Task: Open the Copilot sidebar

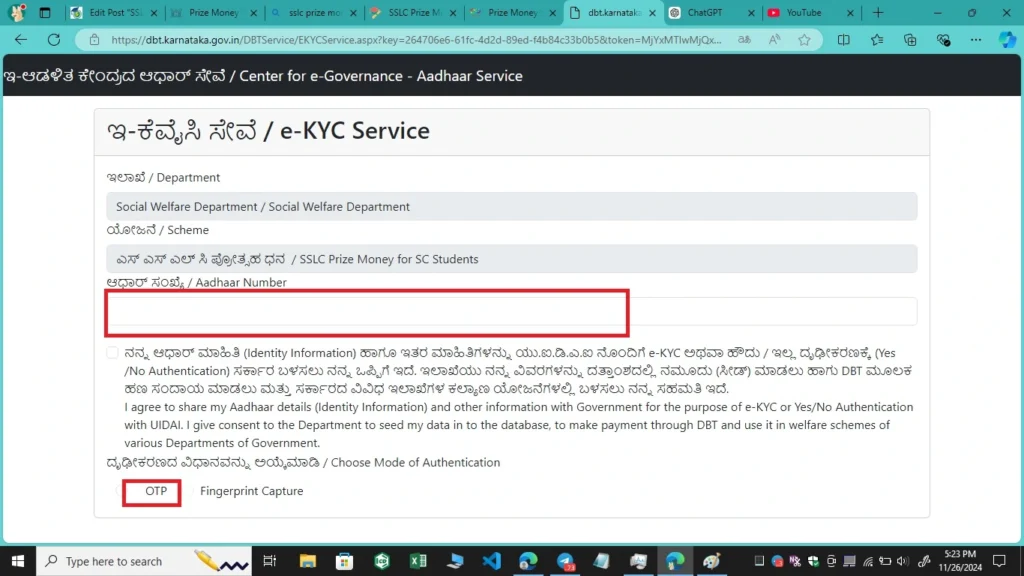Action: [1007, 40]
